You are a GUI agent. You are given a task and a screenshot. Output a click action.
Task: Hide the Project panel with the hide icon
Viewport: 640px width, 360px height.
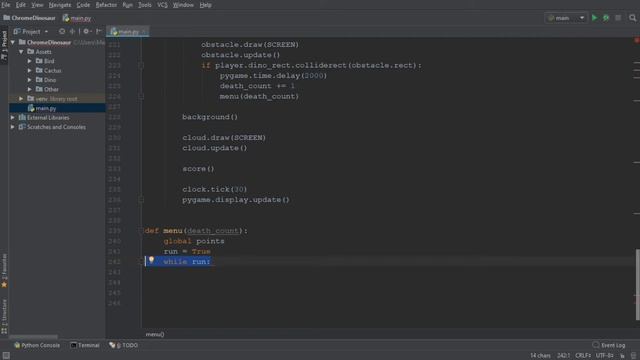click(x=98, y=31)
